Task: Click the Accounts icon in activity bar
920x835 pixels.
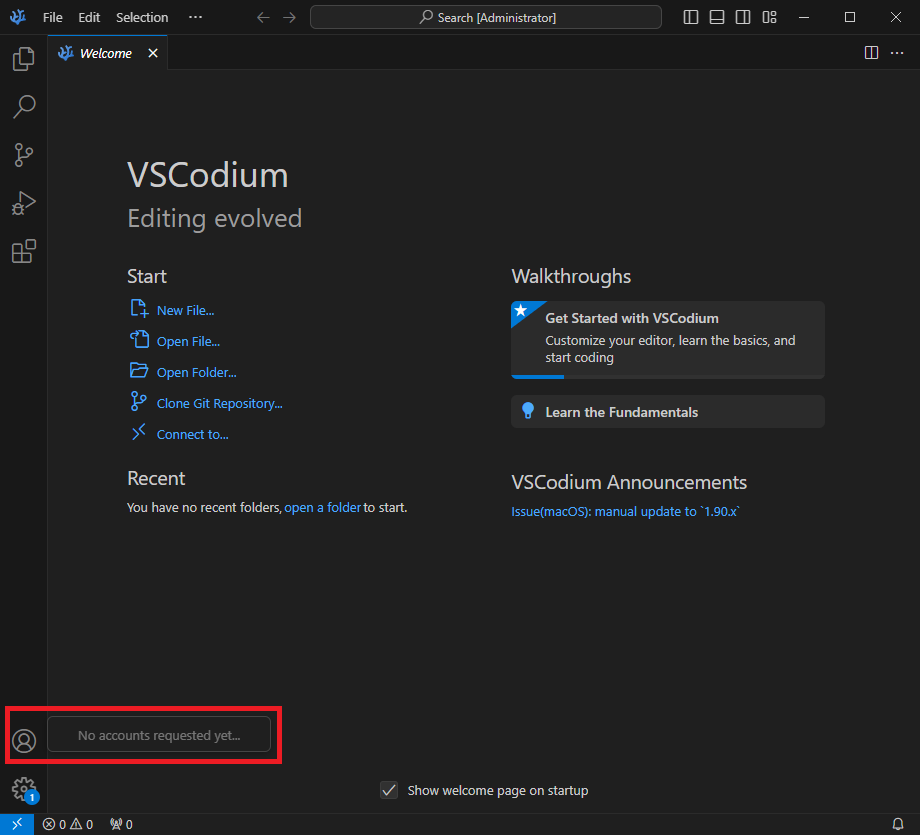Action: [24, 741]
